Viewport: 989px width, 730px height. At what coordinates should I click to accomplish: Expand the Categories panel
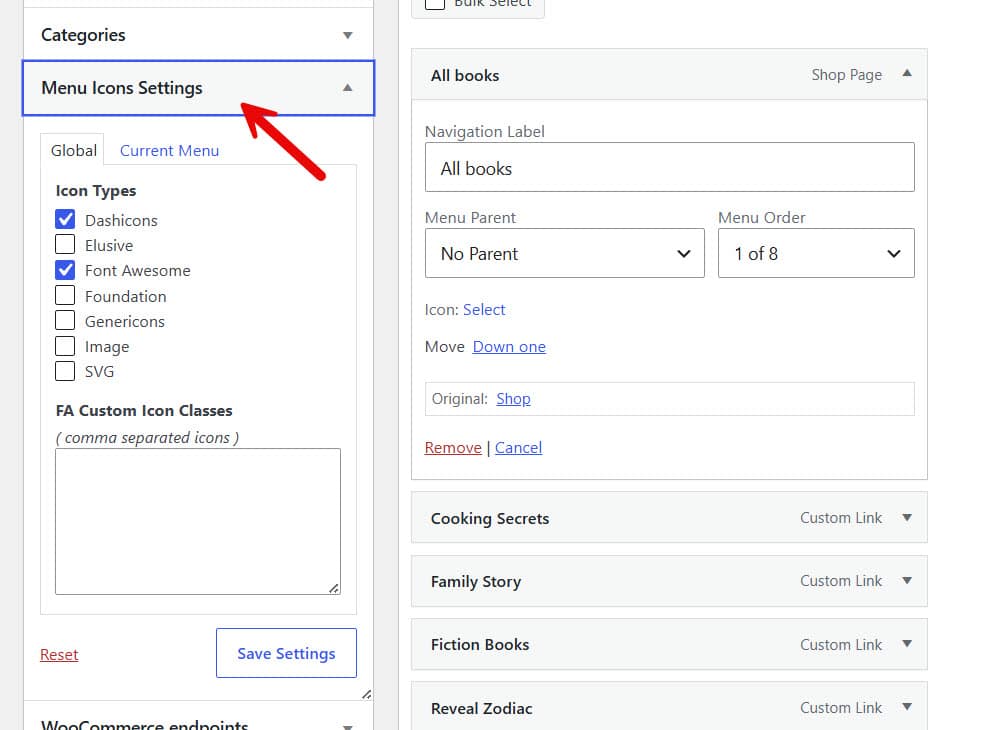coord(347,35)
